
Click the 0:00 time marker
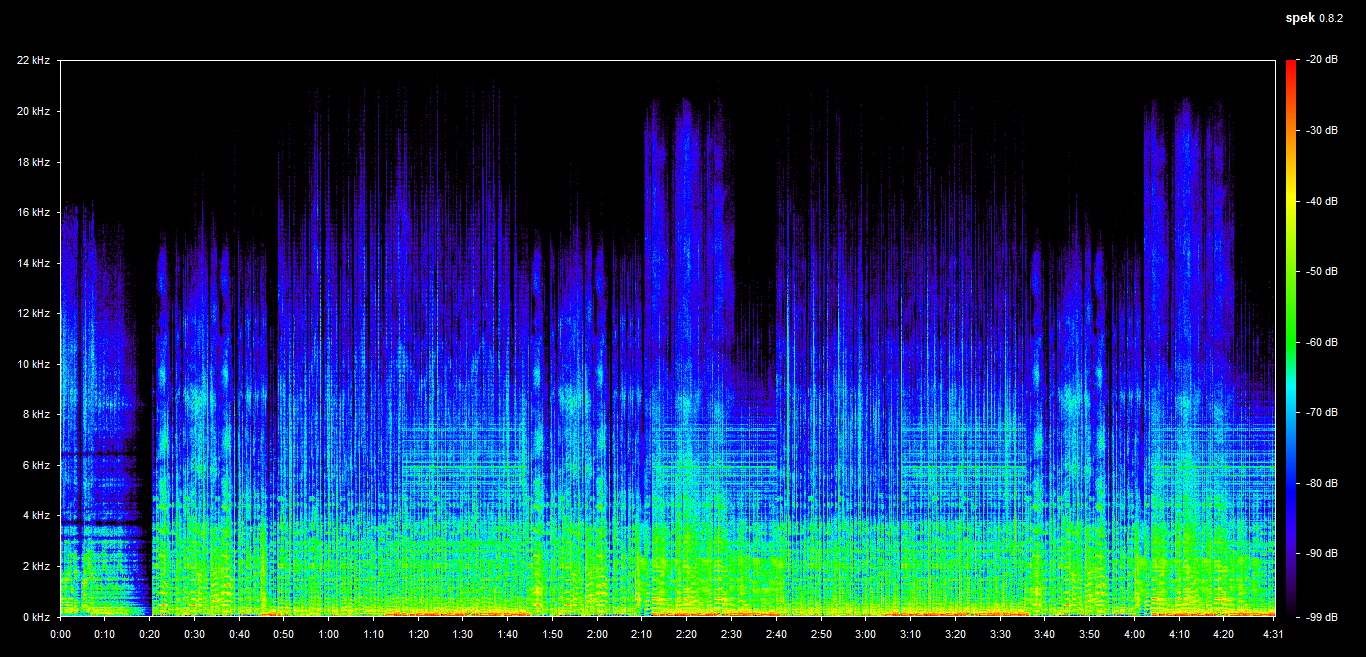(60, 634)
